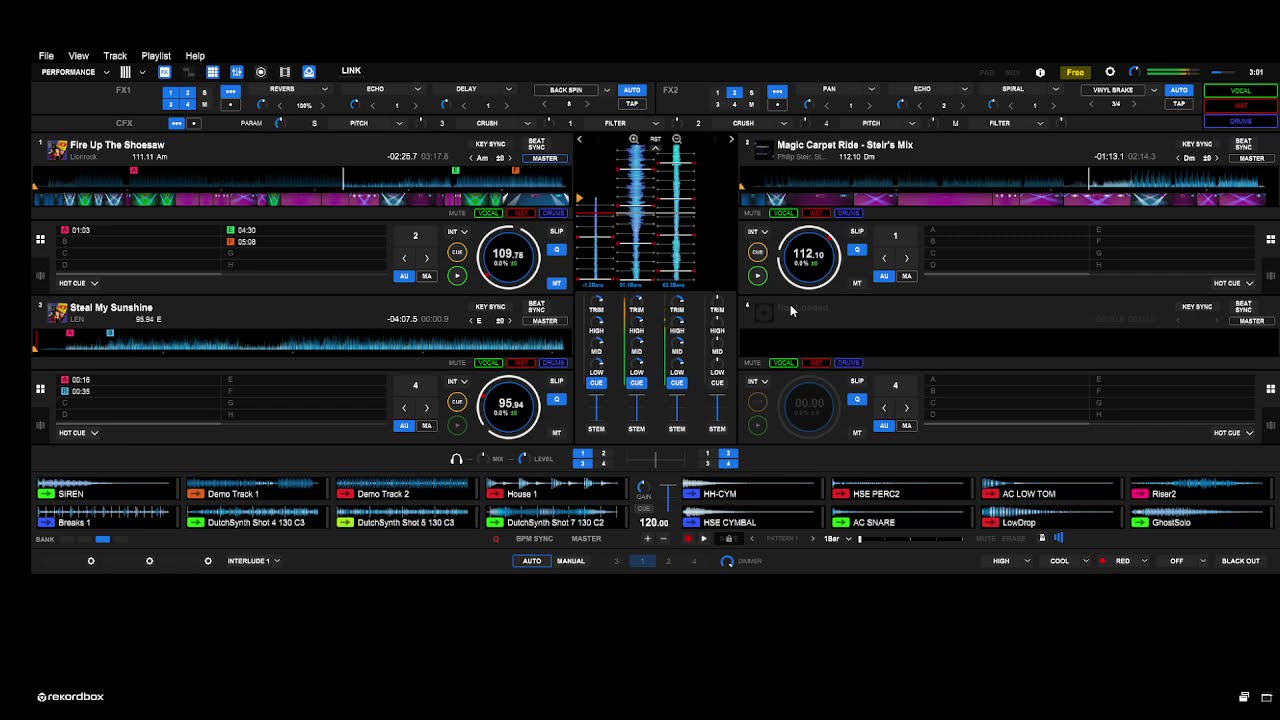This screenshot has height=720, width=1280.
Task: Open the video panel film icon
Action: (285, 72)
